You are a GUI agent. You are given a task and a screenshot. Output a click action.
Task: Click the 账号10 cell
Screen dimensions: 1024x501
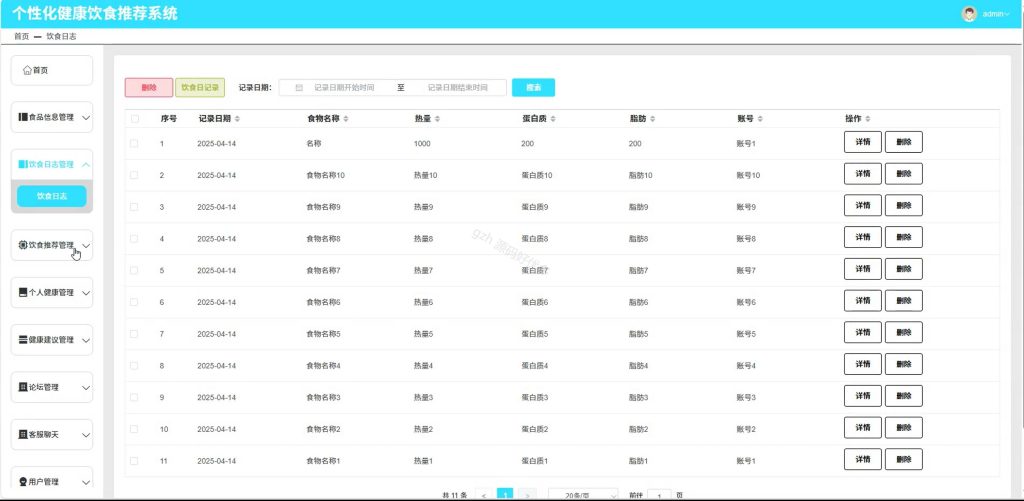748,175
